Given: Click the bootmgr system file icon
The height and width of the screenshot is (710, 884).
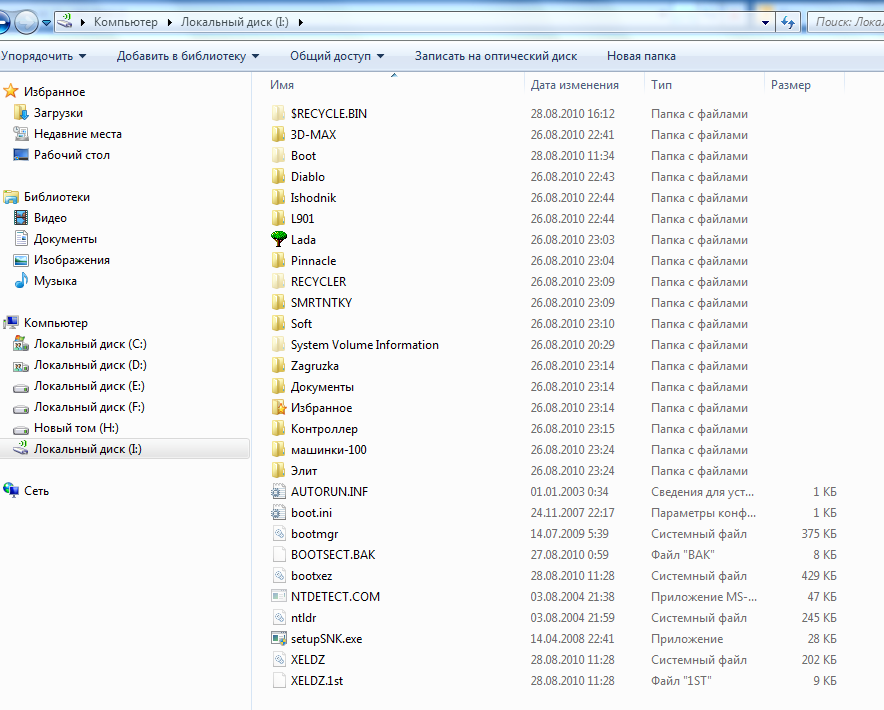Looking at the screenshot, I should pyautogui.click(x=279, y=533).
